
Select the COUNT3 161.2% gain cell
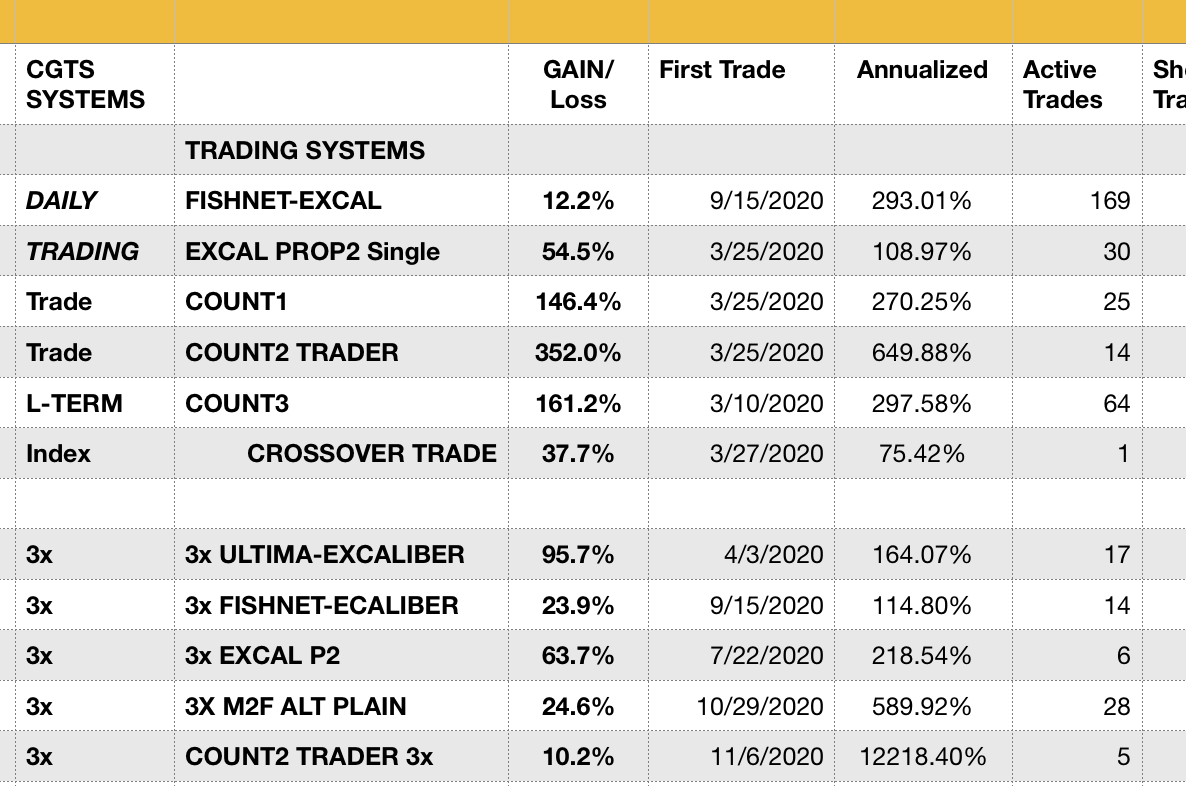coord(578,404)
